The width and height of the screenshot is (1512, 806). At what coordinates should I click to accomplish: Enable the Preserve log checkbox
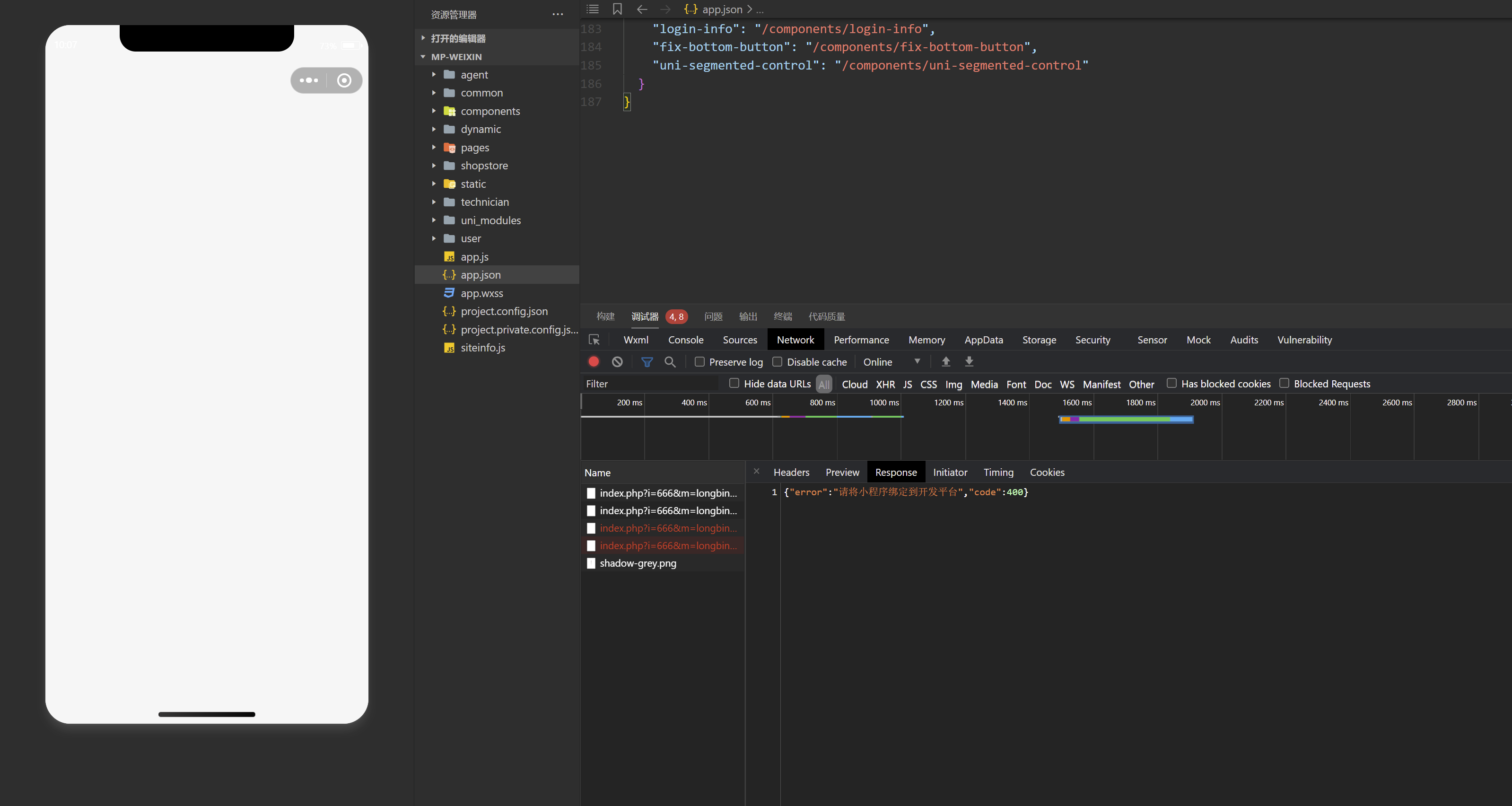click(699, 362)
